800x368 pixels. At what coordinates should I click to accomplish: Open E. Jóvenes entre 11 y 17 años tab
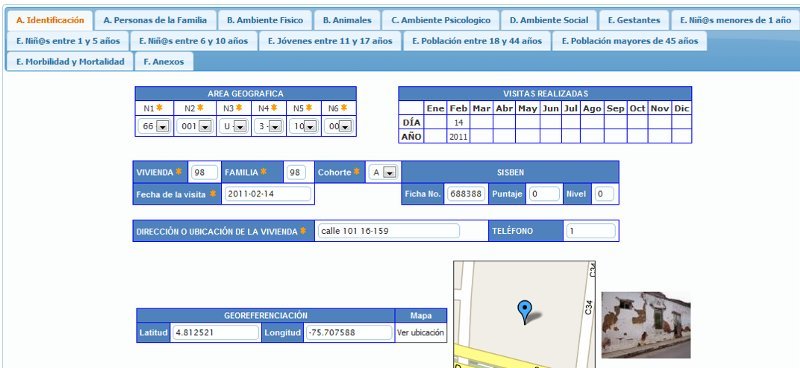330,41
